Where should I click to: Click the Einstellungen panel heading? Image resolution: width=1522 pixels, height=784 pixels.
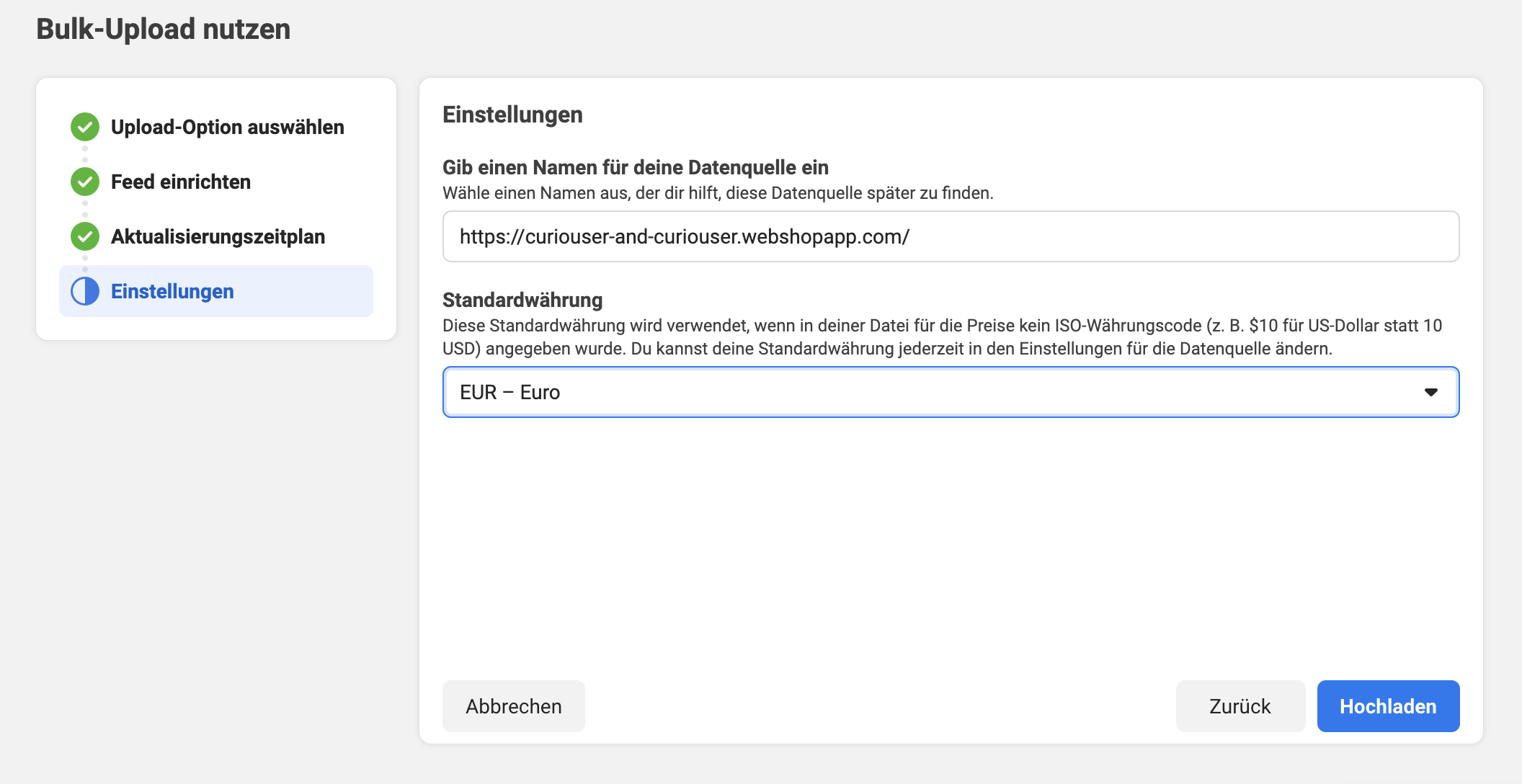coord(512,115)
